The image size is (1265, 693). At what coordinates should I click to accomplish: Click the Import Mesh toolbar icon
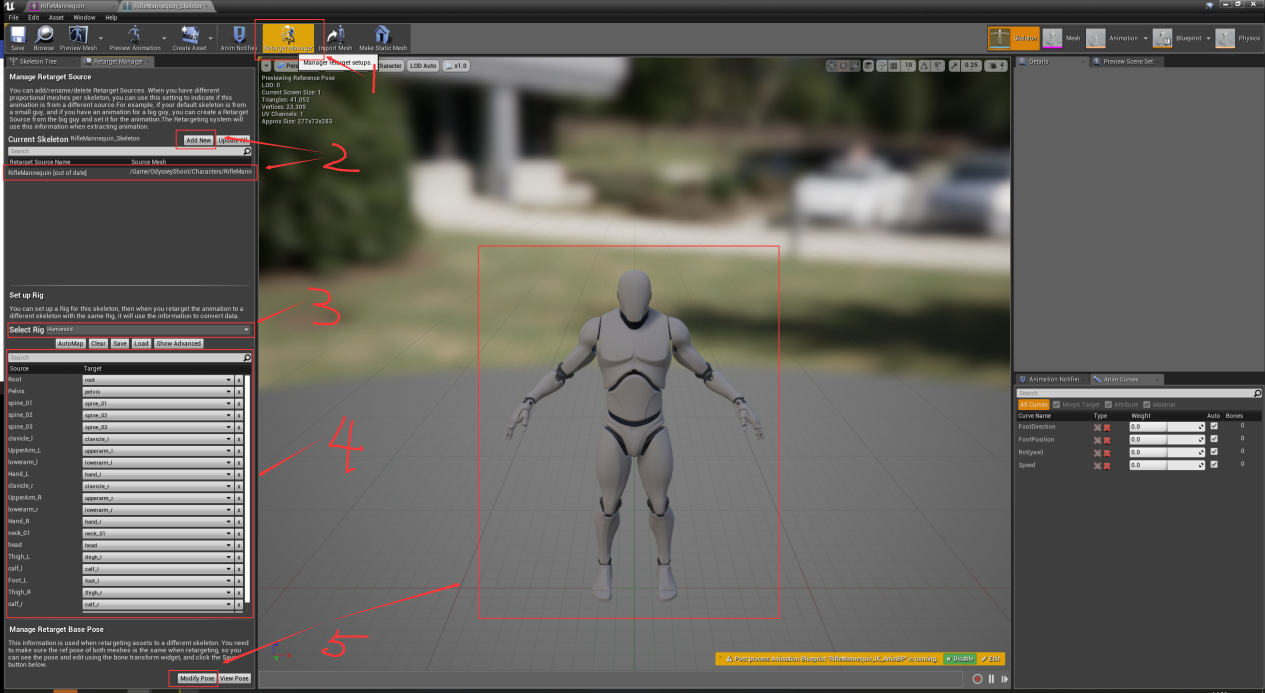coord(335,38)
